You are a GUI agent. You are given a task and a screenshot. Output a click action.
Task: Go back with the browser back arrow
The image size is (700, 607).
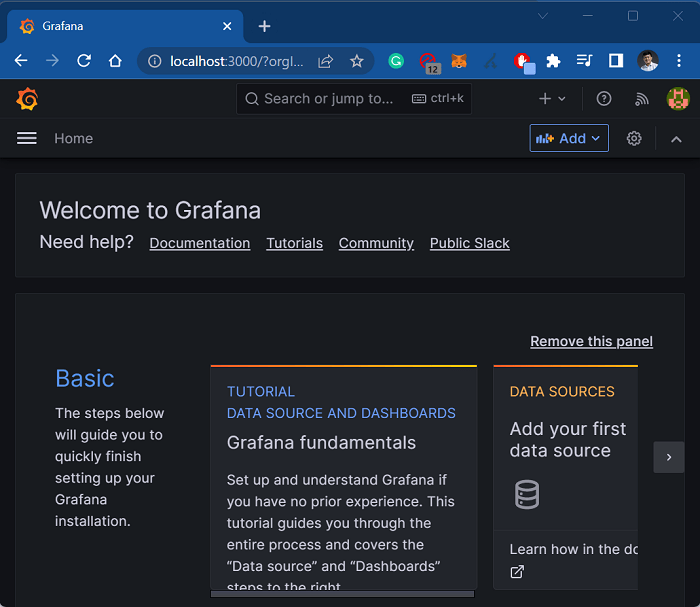point(21,61)
